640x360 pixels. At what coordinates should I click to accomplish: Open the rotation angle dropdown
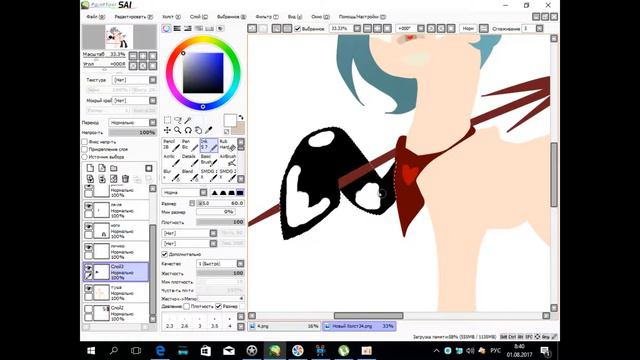pyautogui.click(x=421, y=28)
